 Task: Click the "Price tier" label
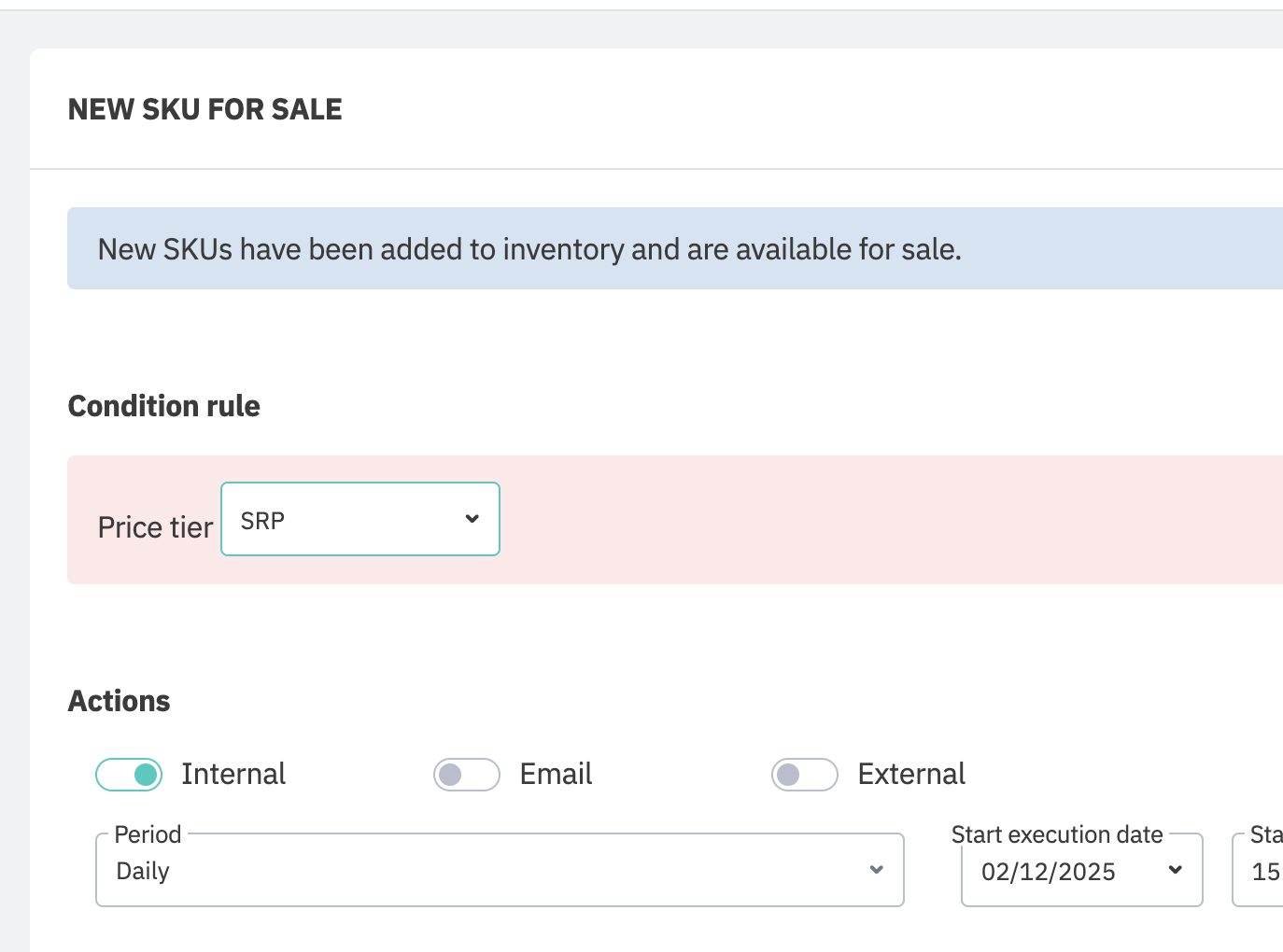(x=155, y=527)
